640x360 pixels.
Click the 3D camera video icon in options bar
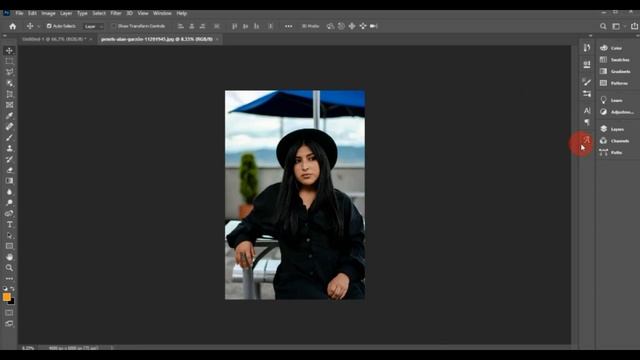pos(373,26)
